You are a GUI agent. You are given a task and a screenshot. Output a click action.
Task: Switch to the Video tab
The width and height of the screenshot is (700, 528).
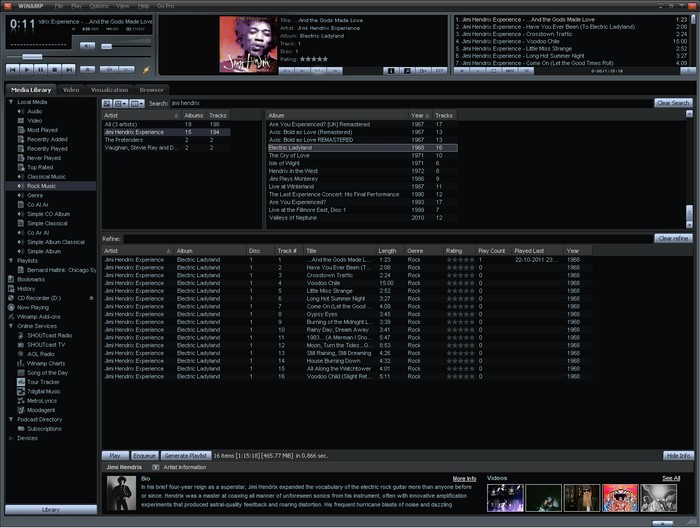tap(71, 90)
